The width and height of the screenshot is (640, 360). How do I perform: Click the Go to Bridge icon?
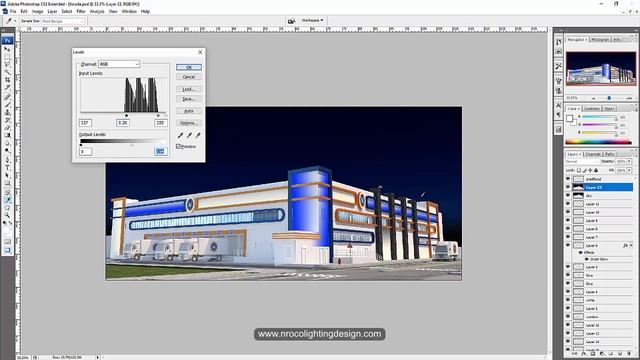(x=291, y=21)
